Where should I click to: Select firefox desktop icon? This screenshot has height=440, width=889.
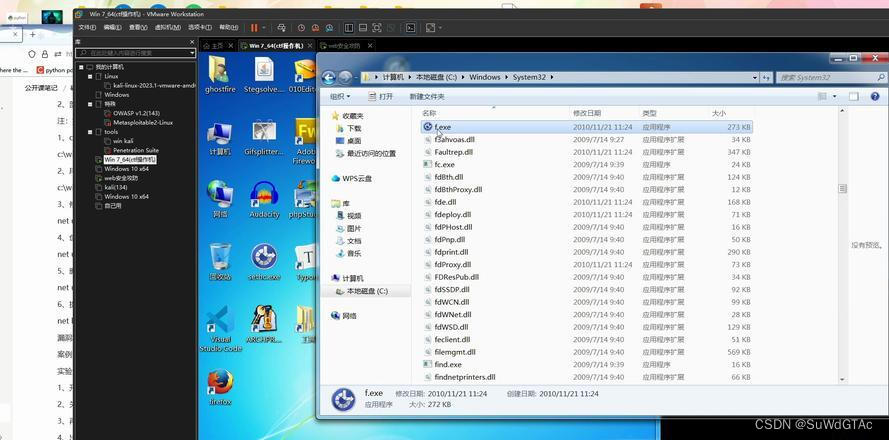(x=221, y=387)
